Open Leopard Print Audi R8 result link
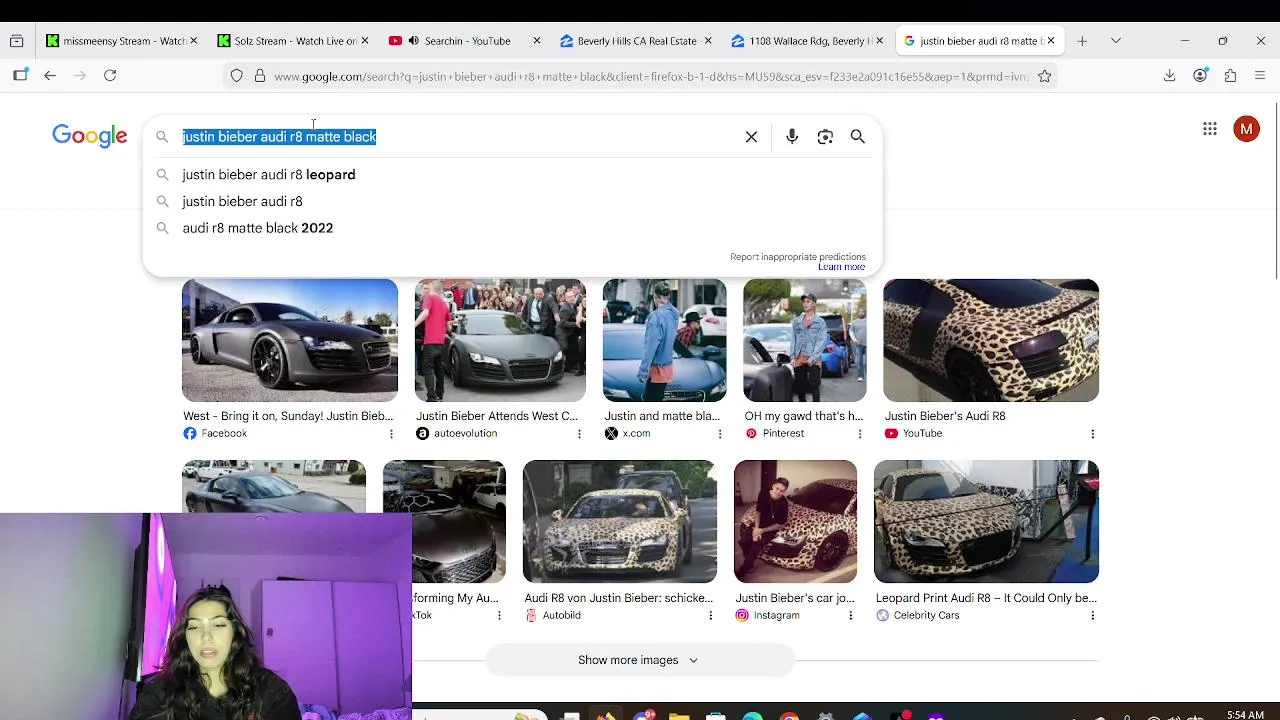Screen dimensions: 1280x720 click(986, 598)
